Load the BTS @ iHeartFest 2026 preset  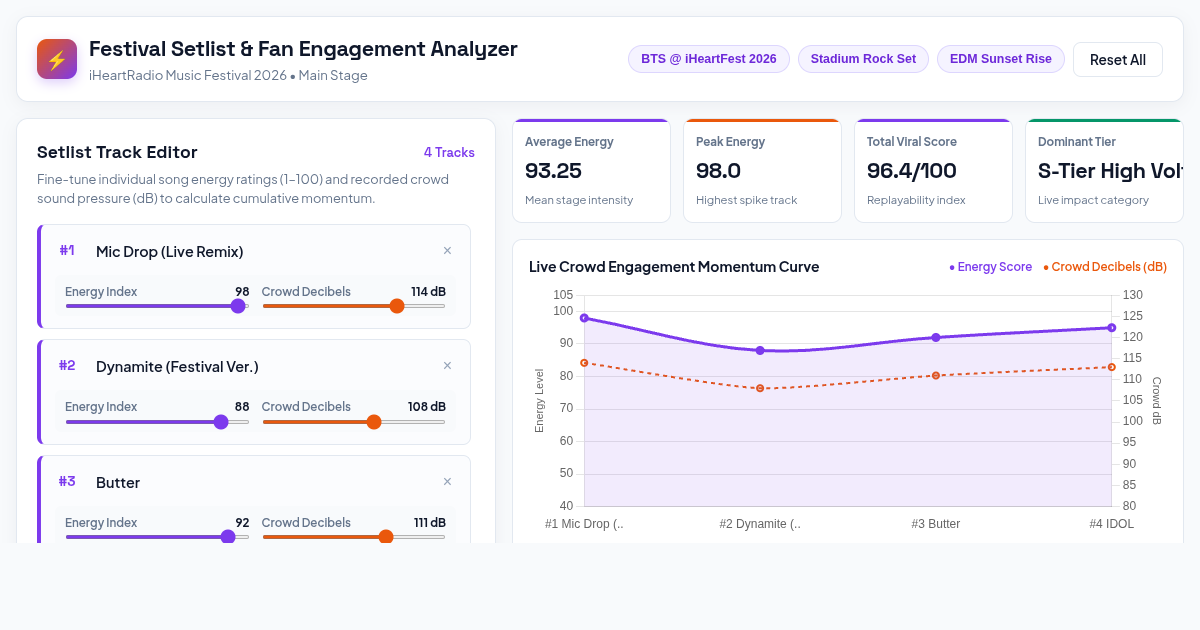point(709,59)
